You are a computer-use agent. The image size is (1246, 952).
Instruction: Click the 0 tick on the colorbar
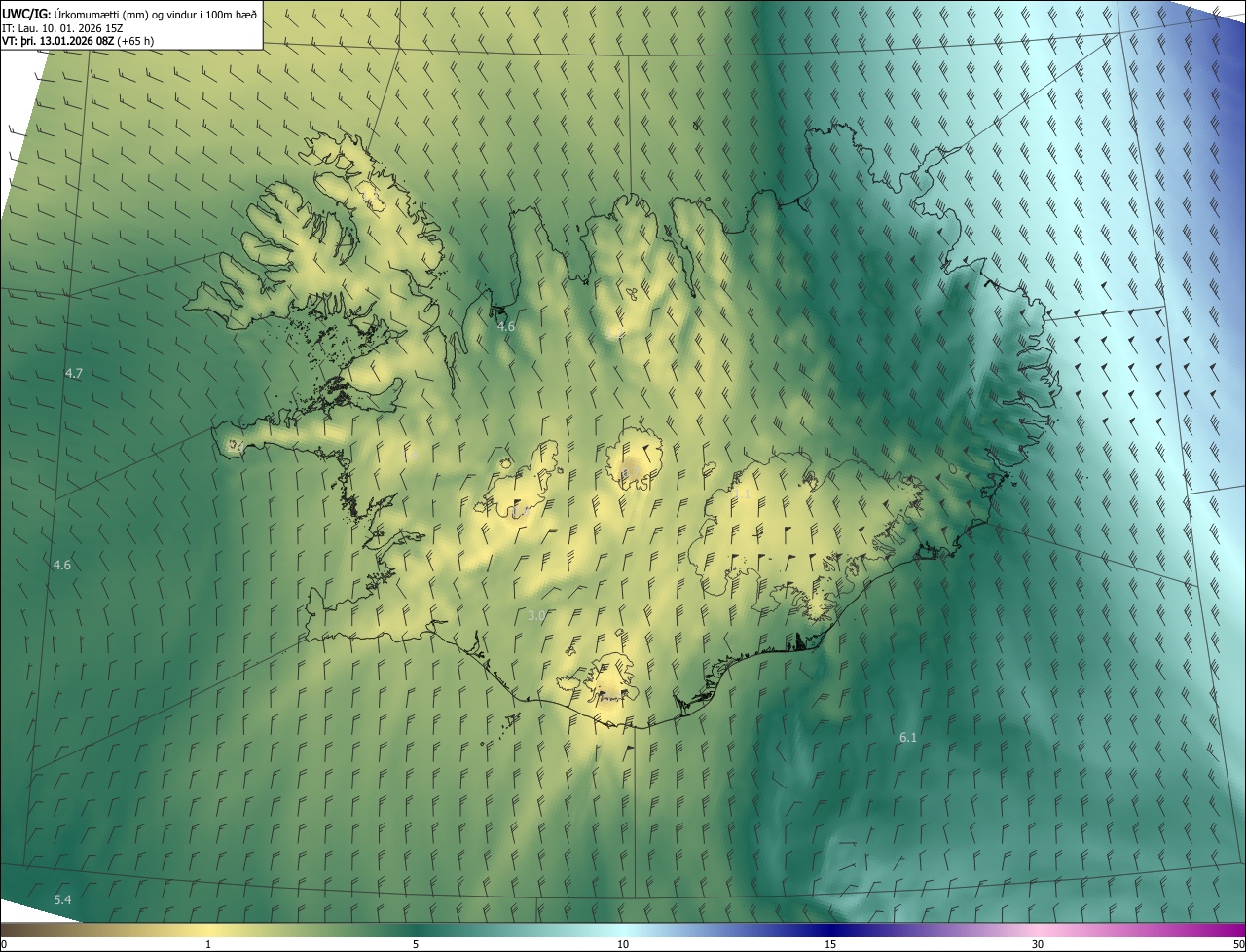[x=4, y=944]
